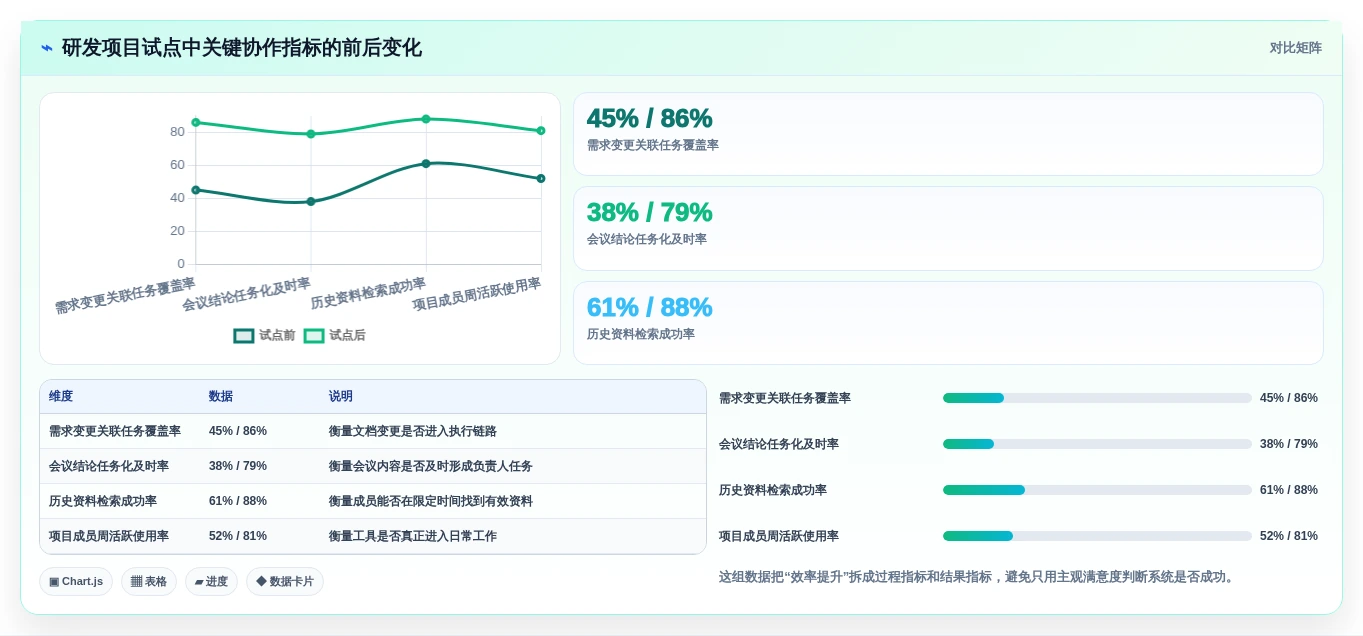Click the description 衡量文档变更是否进入执行链路
The height and width of the screenshot is (636, 1363).
point(413,432)
